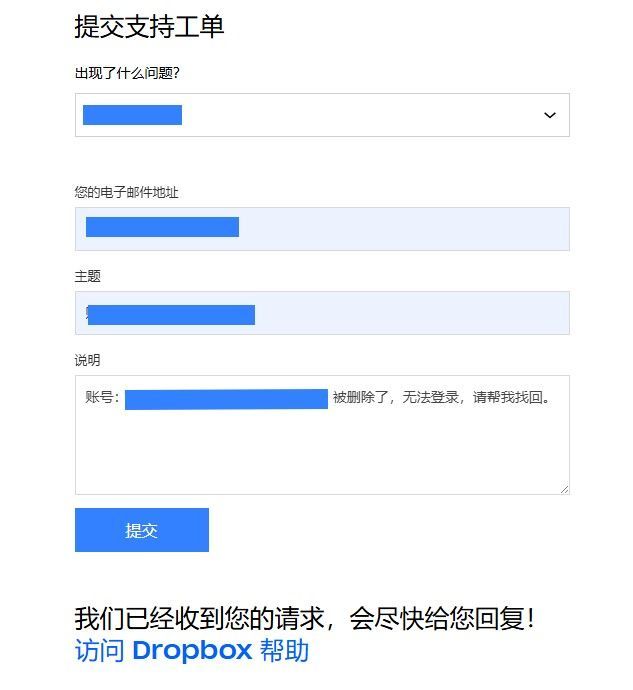The image size is (633, 690).
Task: Open the 访问 Dropbox 帮助 link
Action: (191, 651)
